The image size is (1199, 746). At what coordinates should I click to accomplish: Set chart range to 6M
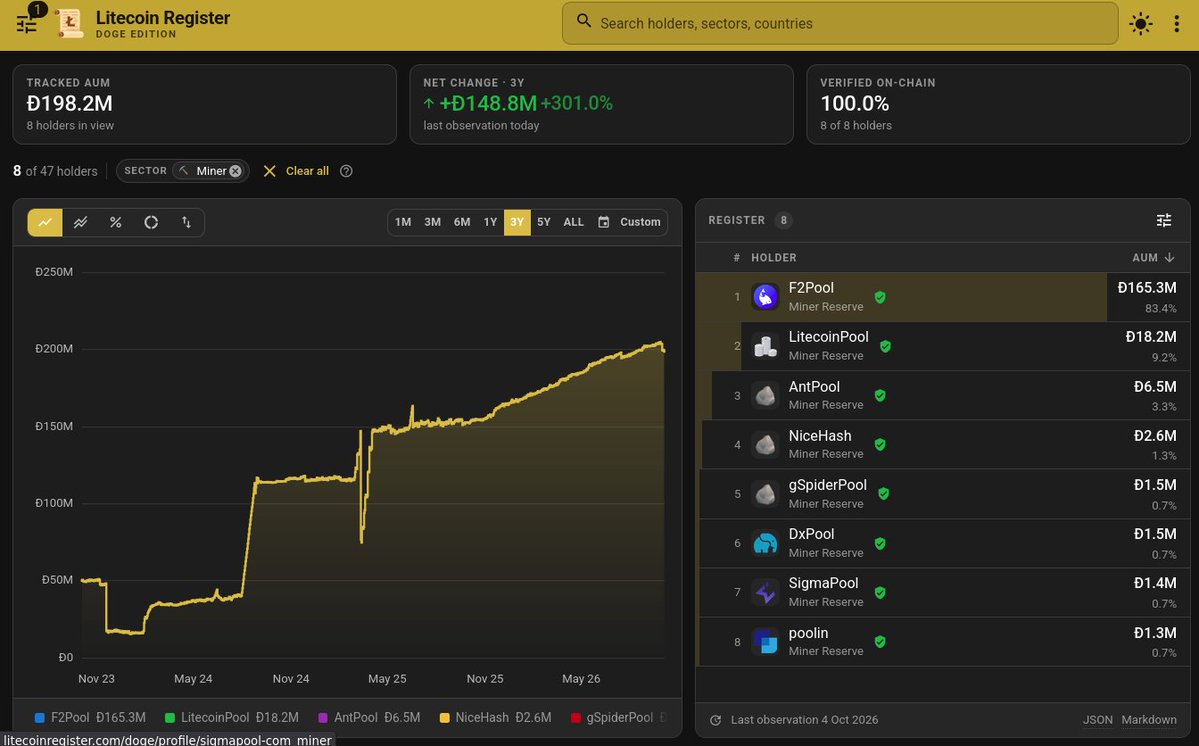tap(462, 222)
